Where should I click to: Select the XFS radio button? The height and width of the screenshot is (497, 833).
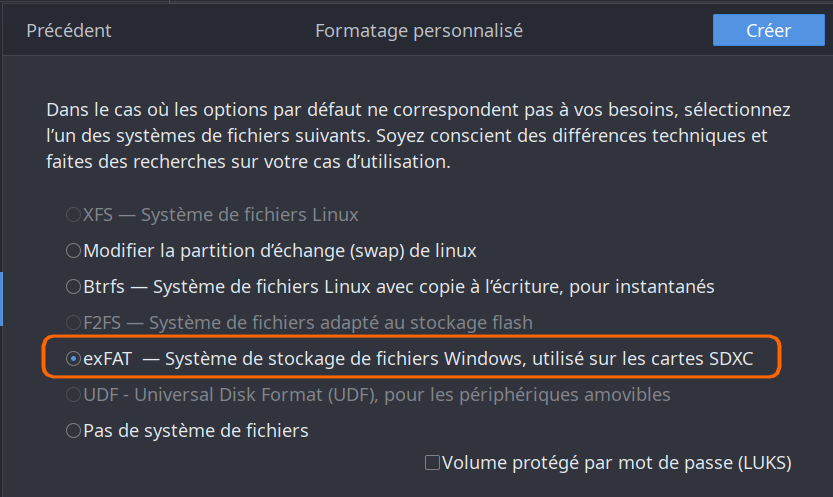(x=73, y=215)
